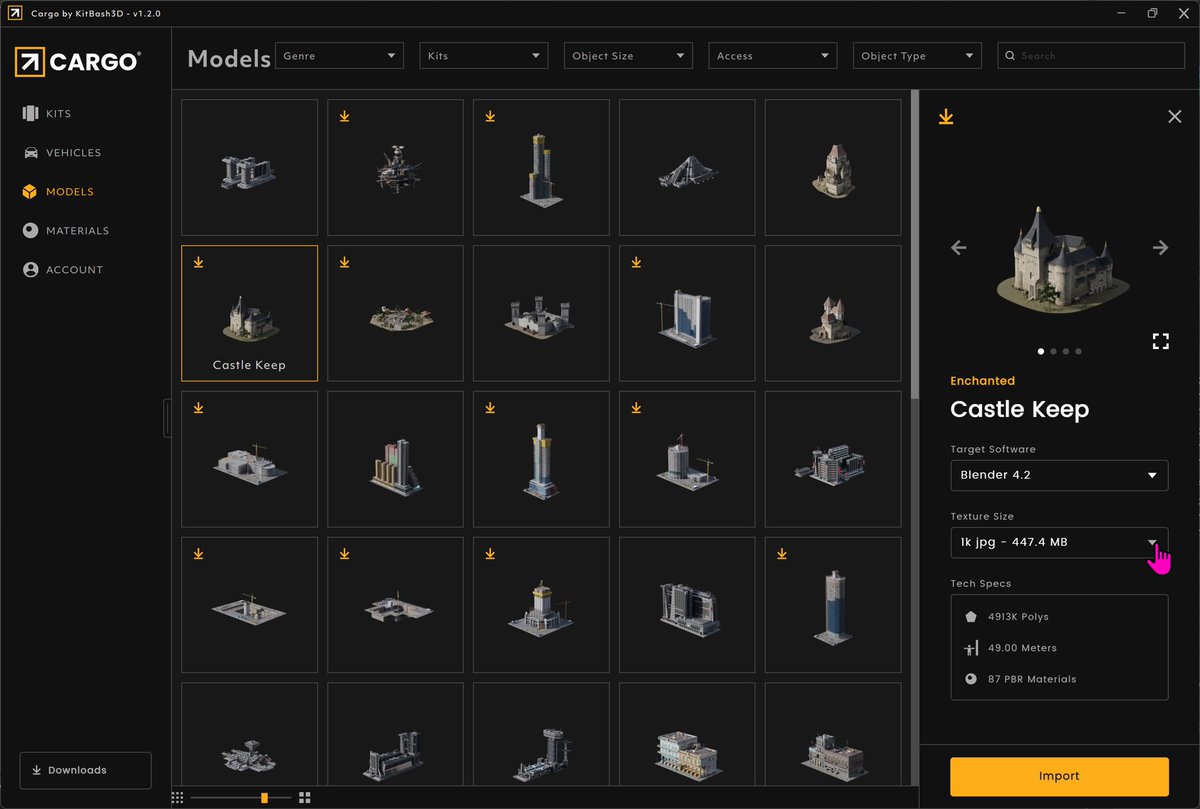Select the Castle Keep thumbnail
The image size is (1200, 809).
coord(250,313)
